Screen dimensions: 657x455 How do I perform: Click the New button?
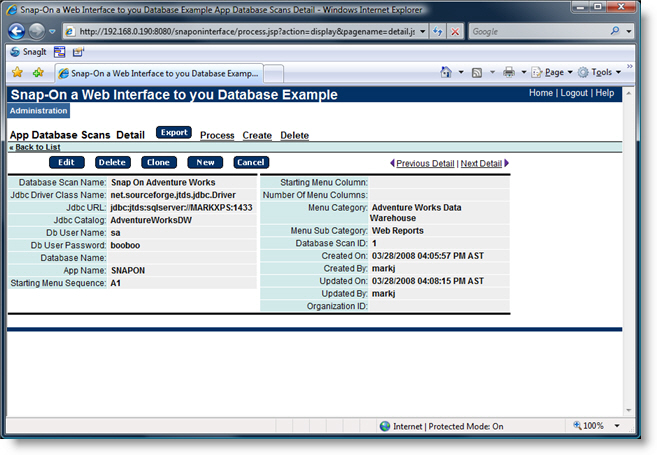[205, 163]
